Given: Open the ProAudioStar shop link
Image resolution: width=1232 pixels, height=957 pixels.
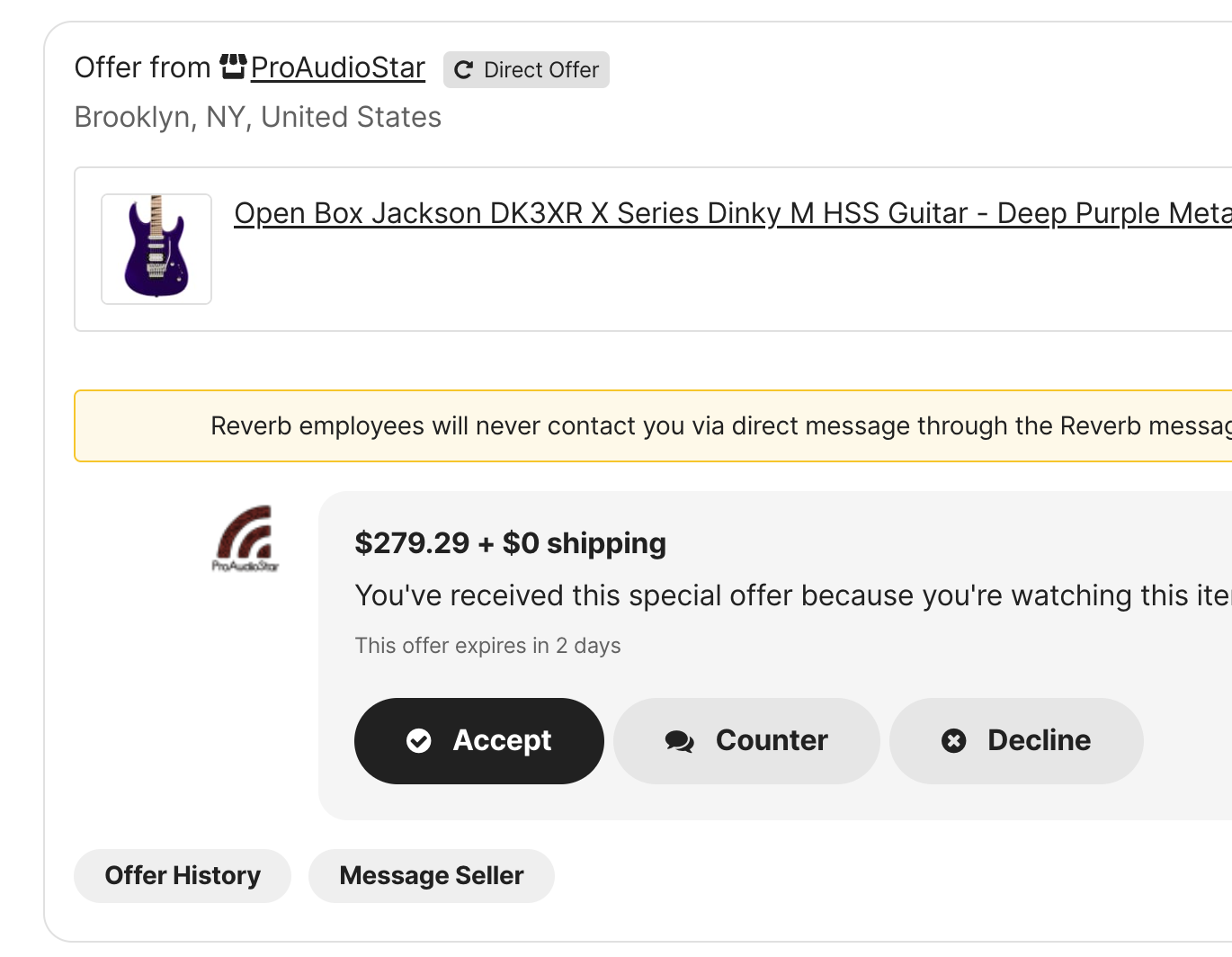Looking at the screenshot, I should click(x=337, y=67).
